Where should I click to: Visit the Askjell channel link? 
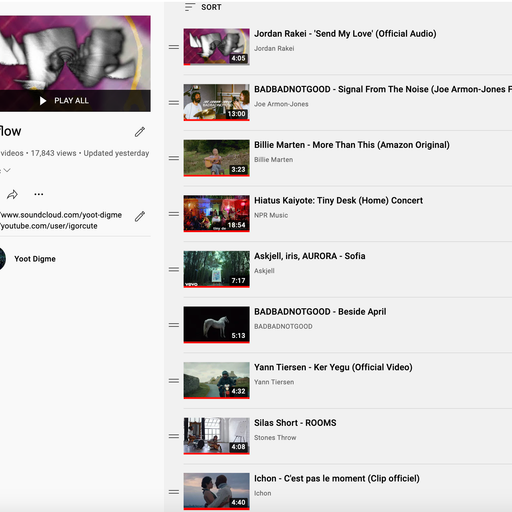click(x=264, y=271)
